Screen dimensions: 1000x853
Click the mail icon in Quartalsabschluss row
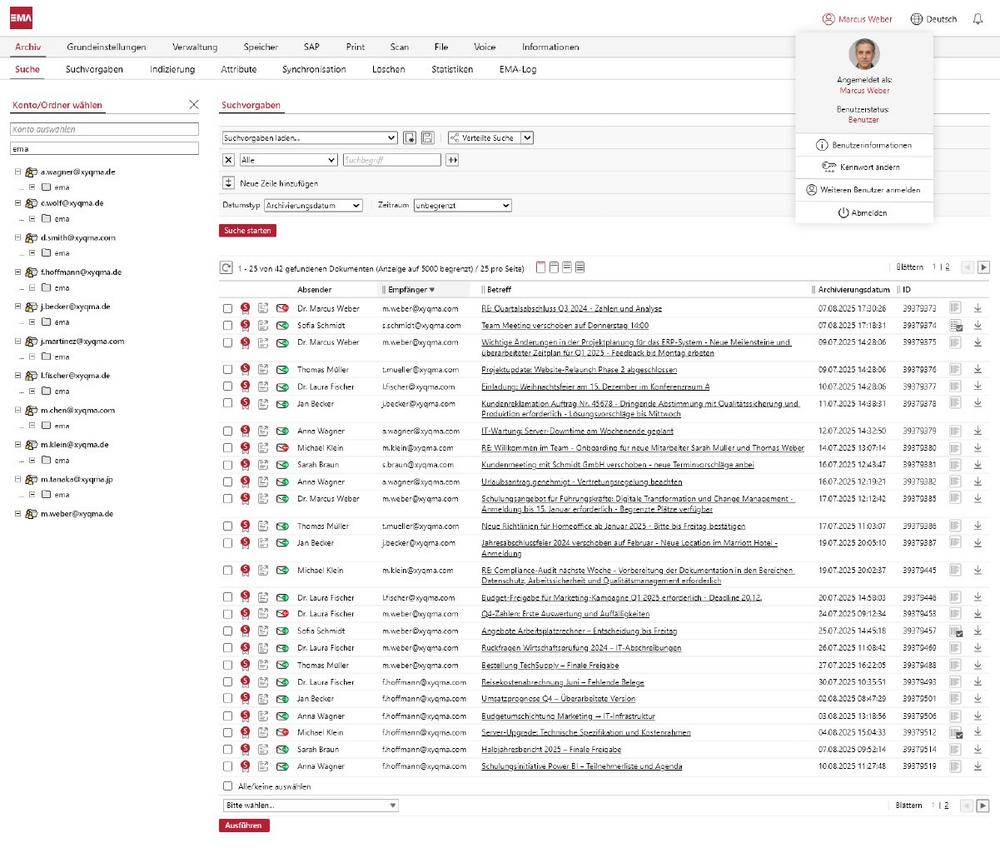[x=282, y=308]
